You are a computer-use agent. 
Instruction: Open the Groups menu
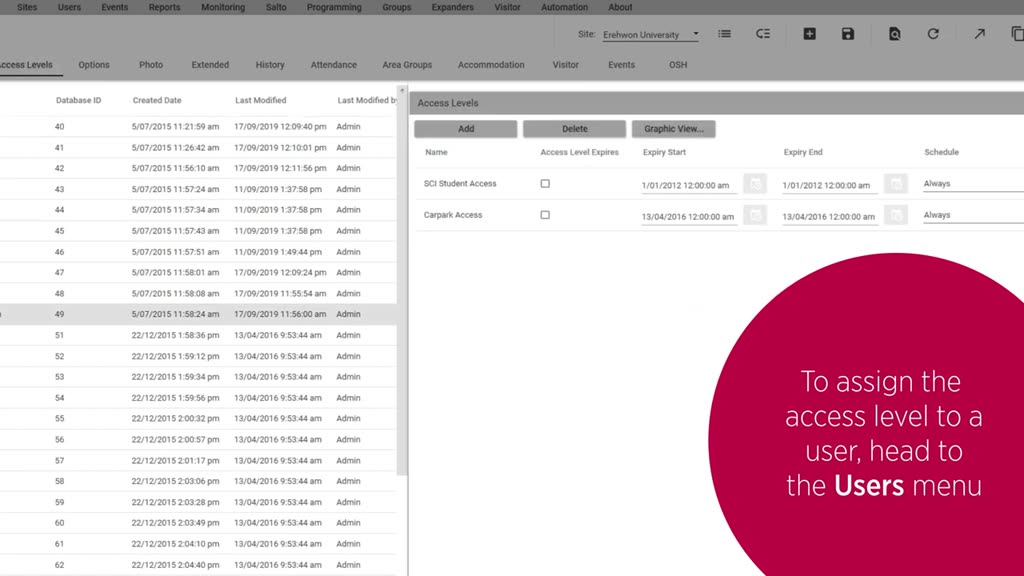(396, 7)
